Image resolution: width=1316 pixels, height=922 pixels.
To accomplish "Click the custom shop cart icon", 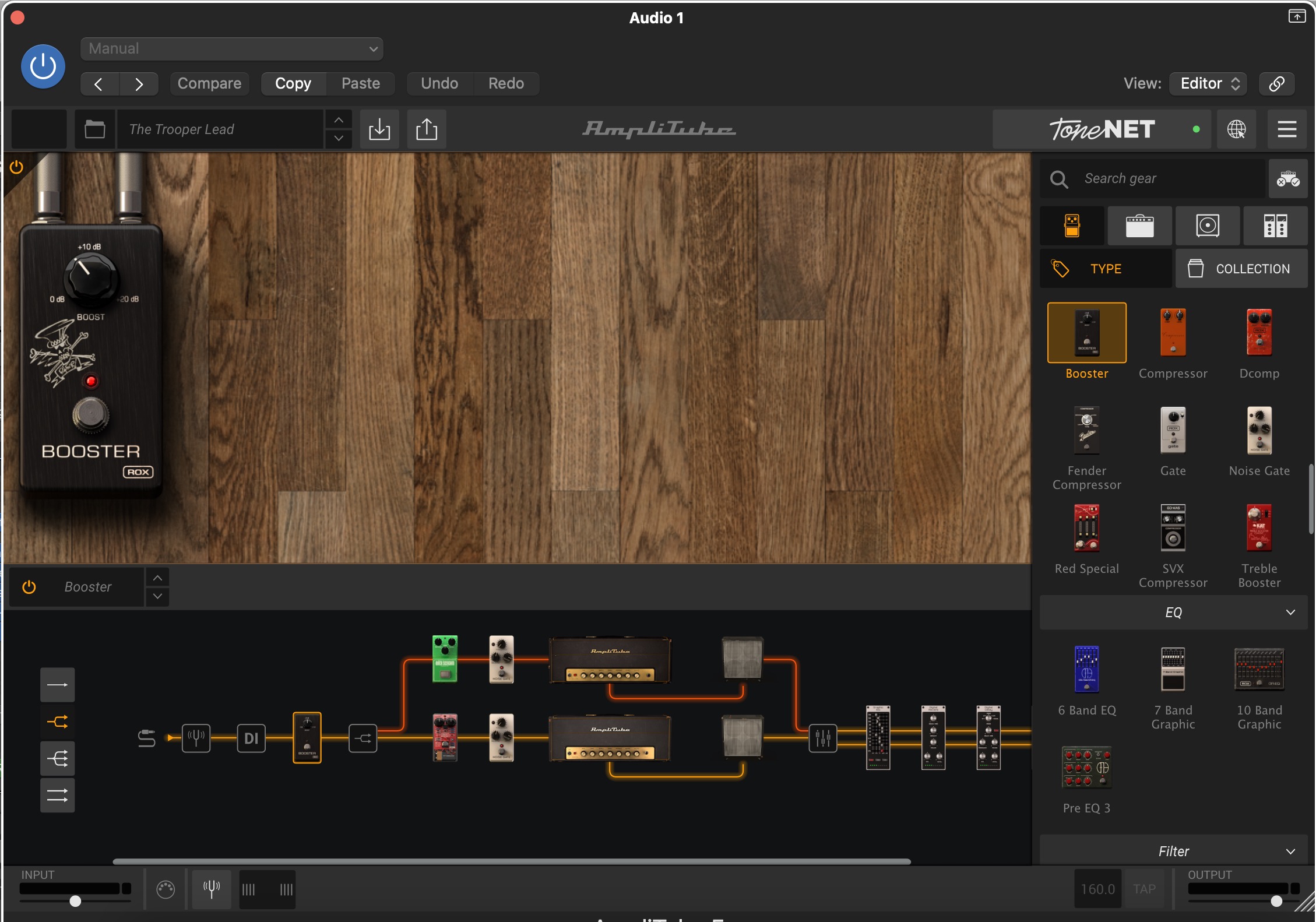I will click(x=1288, y=178).
